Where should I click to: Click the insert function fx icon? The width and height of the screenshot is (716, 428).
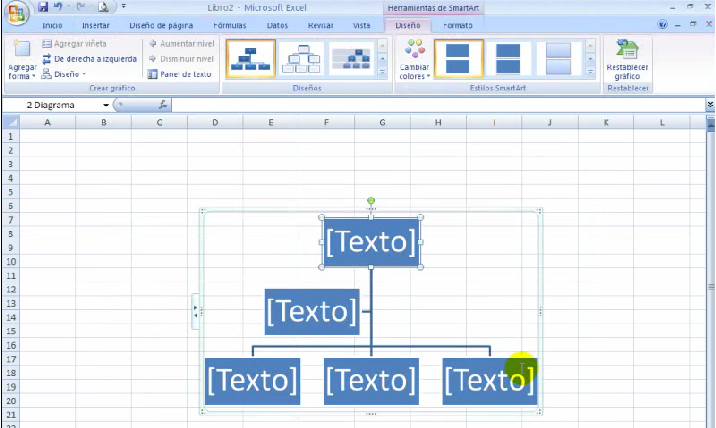[x=162, y=104]
